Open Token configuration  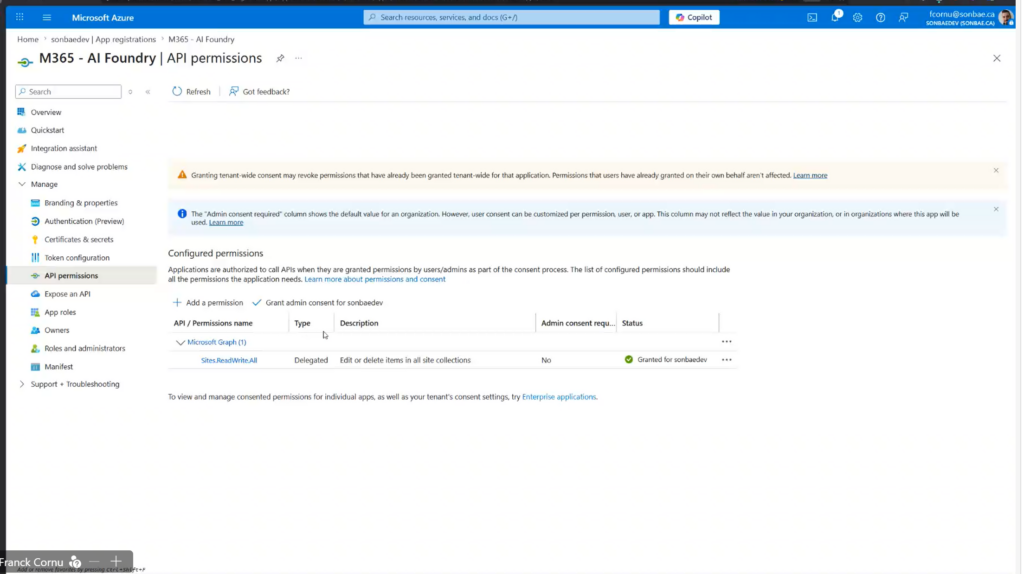point(76,258)
